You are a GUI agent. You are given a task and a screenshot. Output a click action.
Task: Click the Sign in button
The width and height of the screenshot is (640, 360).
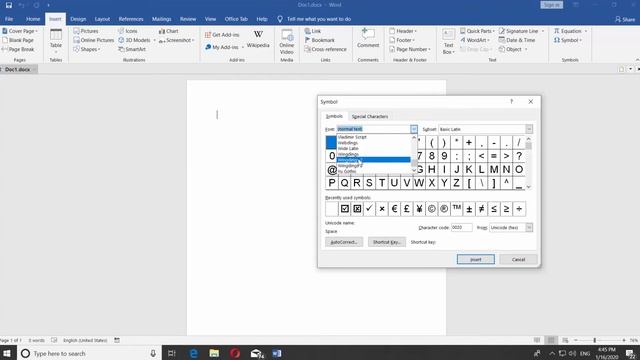tap(551, 5)
